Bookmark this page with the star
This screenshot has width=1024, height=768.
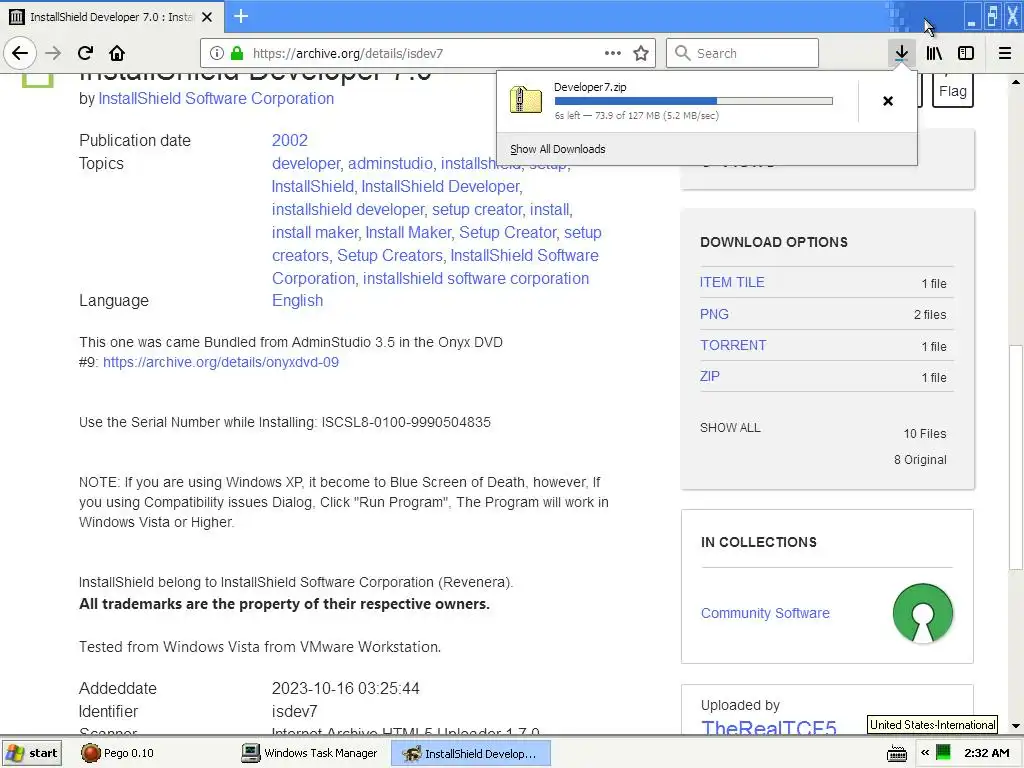tap(641, 53)
